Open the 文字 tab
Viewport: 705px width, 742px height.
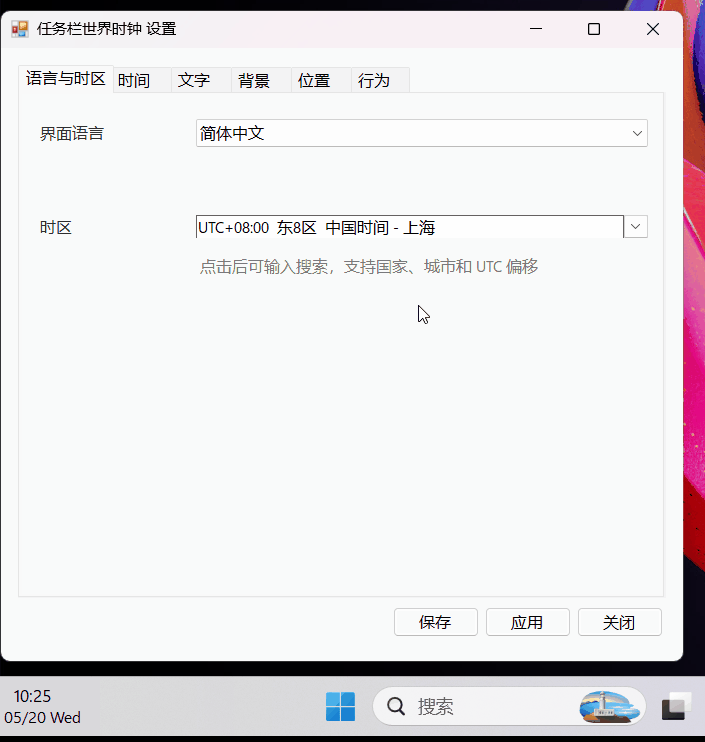[202, 80]
